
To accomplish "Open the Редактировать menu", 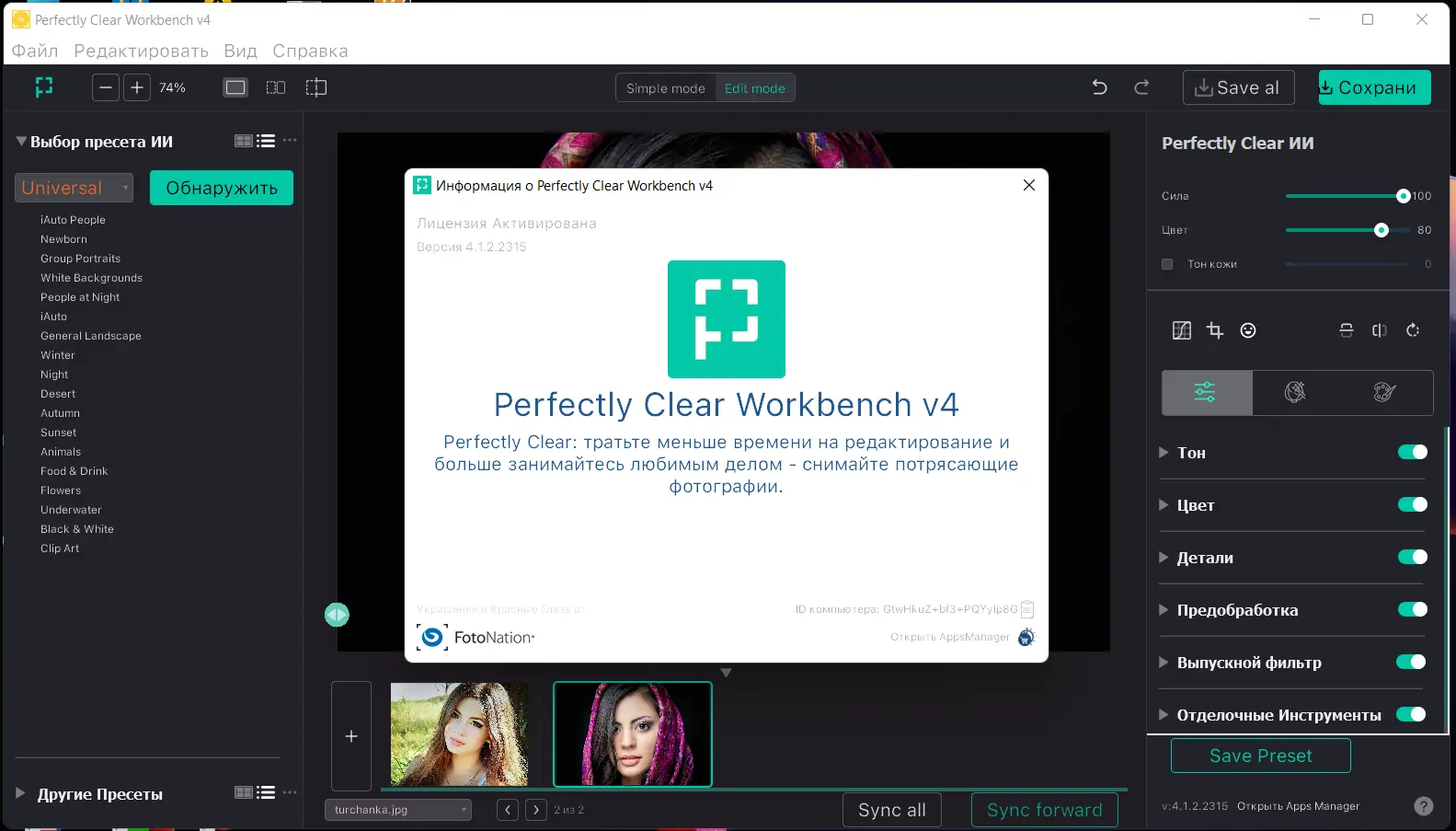I will 141,51.
